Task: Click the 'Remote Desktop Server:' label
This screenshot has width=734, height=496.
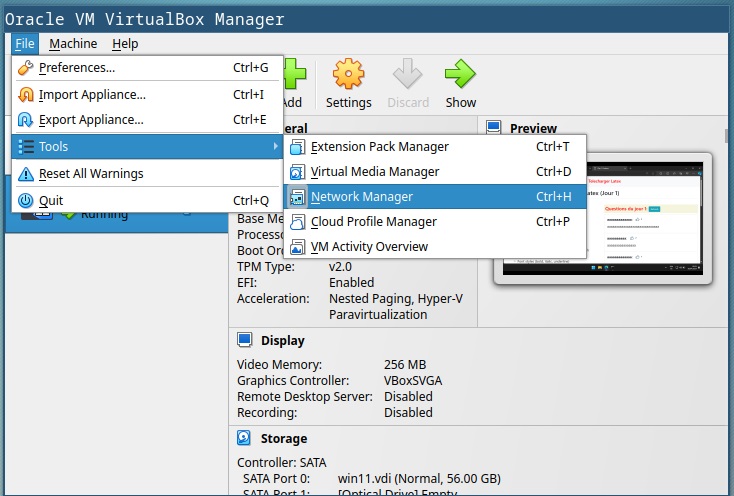Action: tap(305, 396)
